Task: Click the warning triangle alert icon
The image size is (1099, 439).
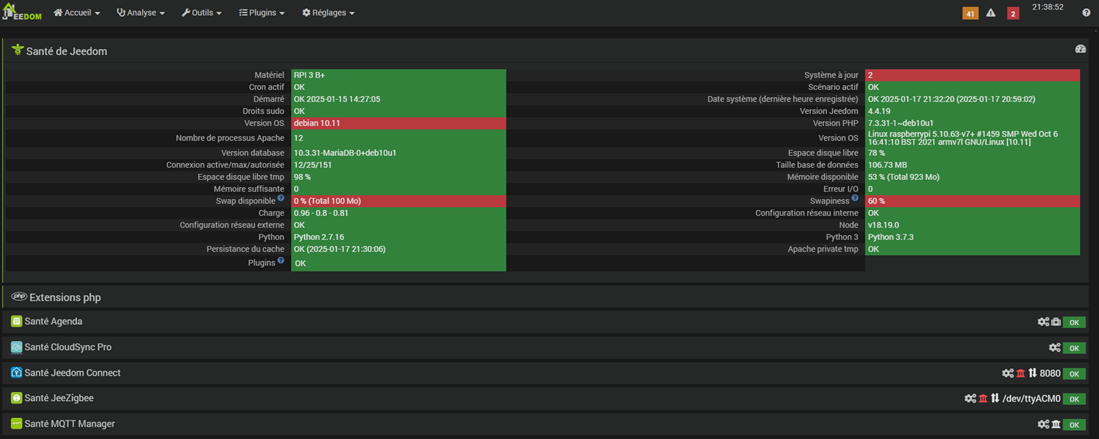Action: tap(991, 13)
